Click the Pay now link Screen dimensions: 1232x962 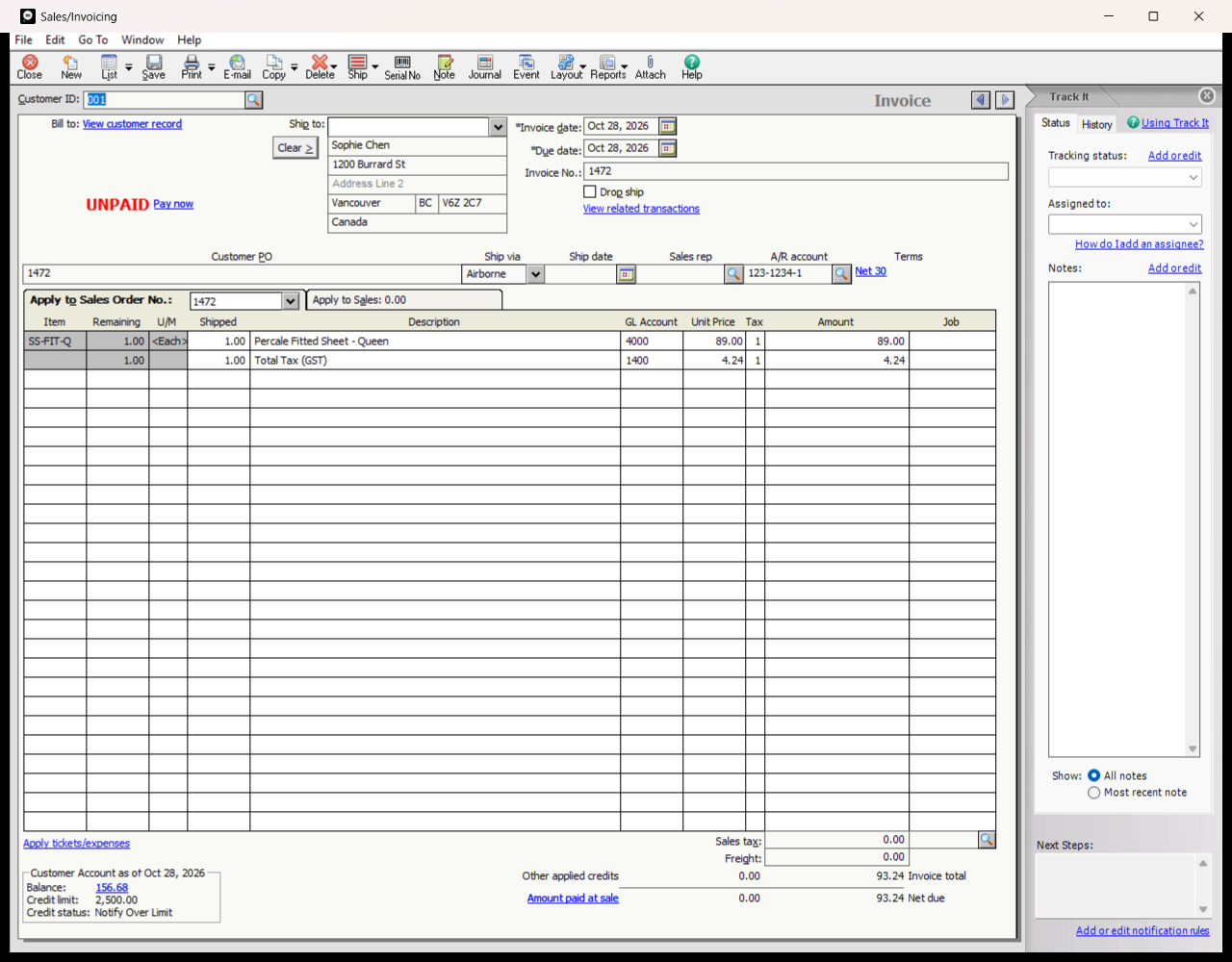click(x=173, y=204)
